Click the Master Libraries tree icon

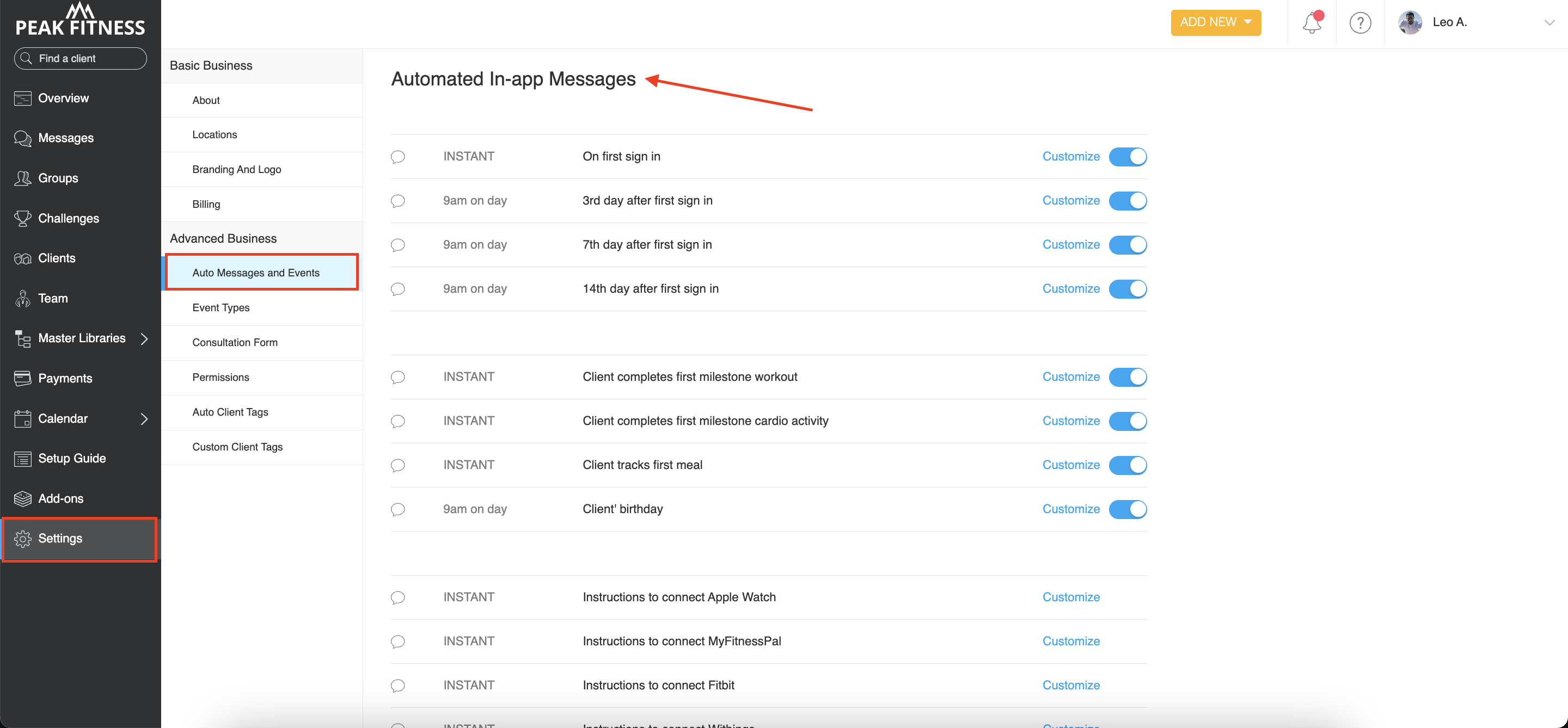22,339
